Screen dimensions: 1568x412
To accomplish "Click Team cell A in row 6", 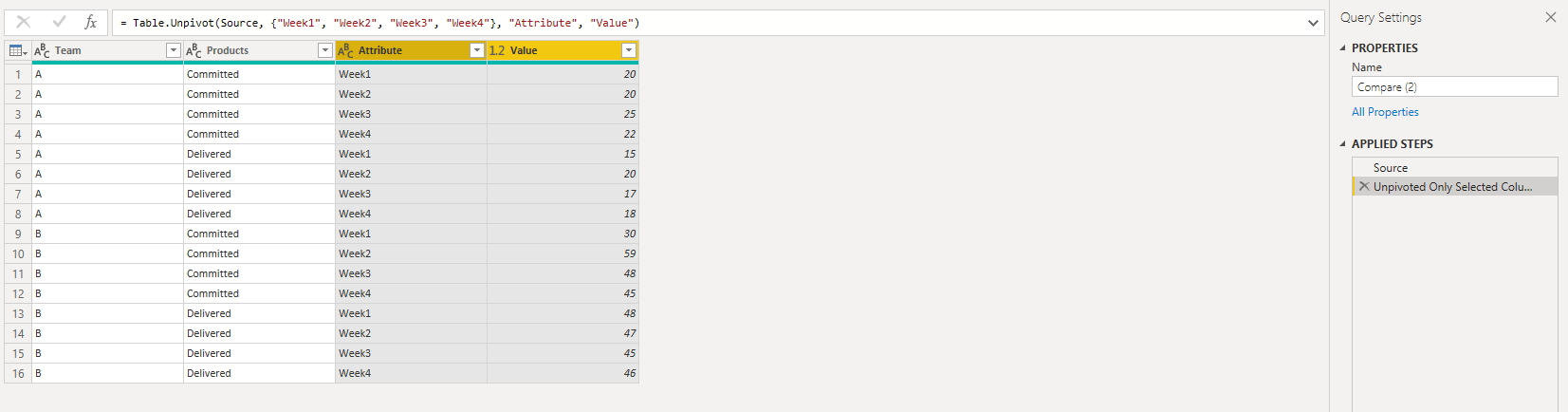I will [x=107, y=174].
